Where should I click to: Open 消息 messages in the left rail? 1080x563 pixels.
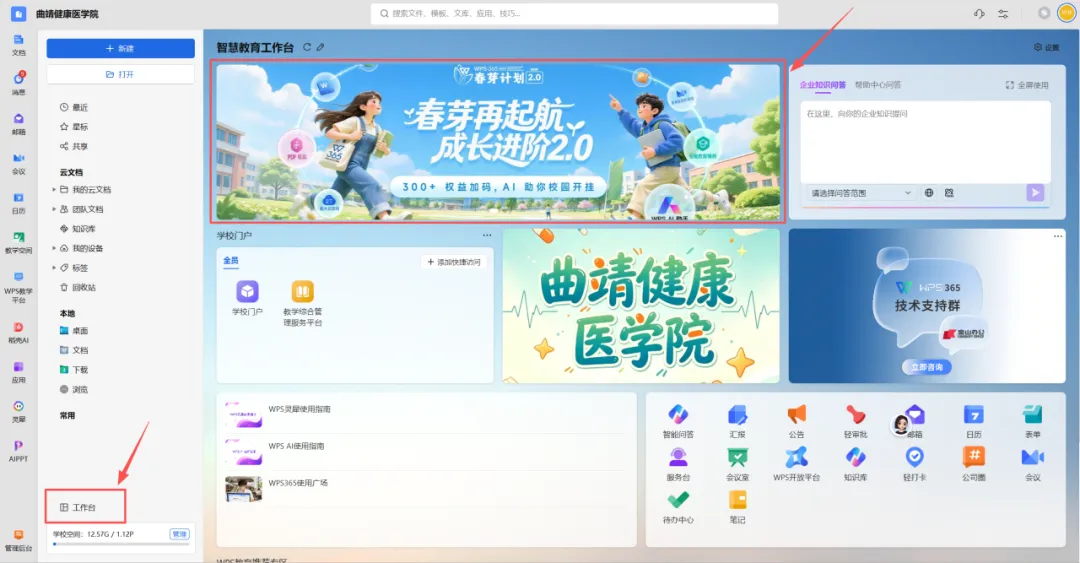click(19, 83)
